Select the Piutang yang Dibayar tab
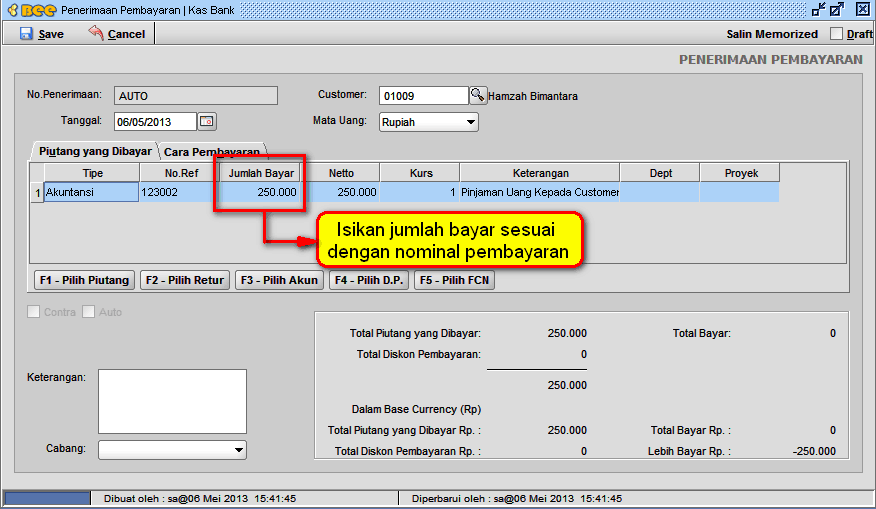The image size is (876, 509). pos(95,151)
